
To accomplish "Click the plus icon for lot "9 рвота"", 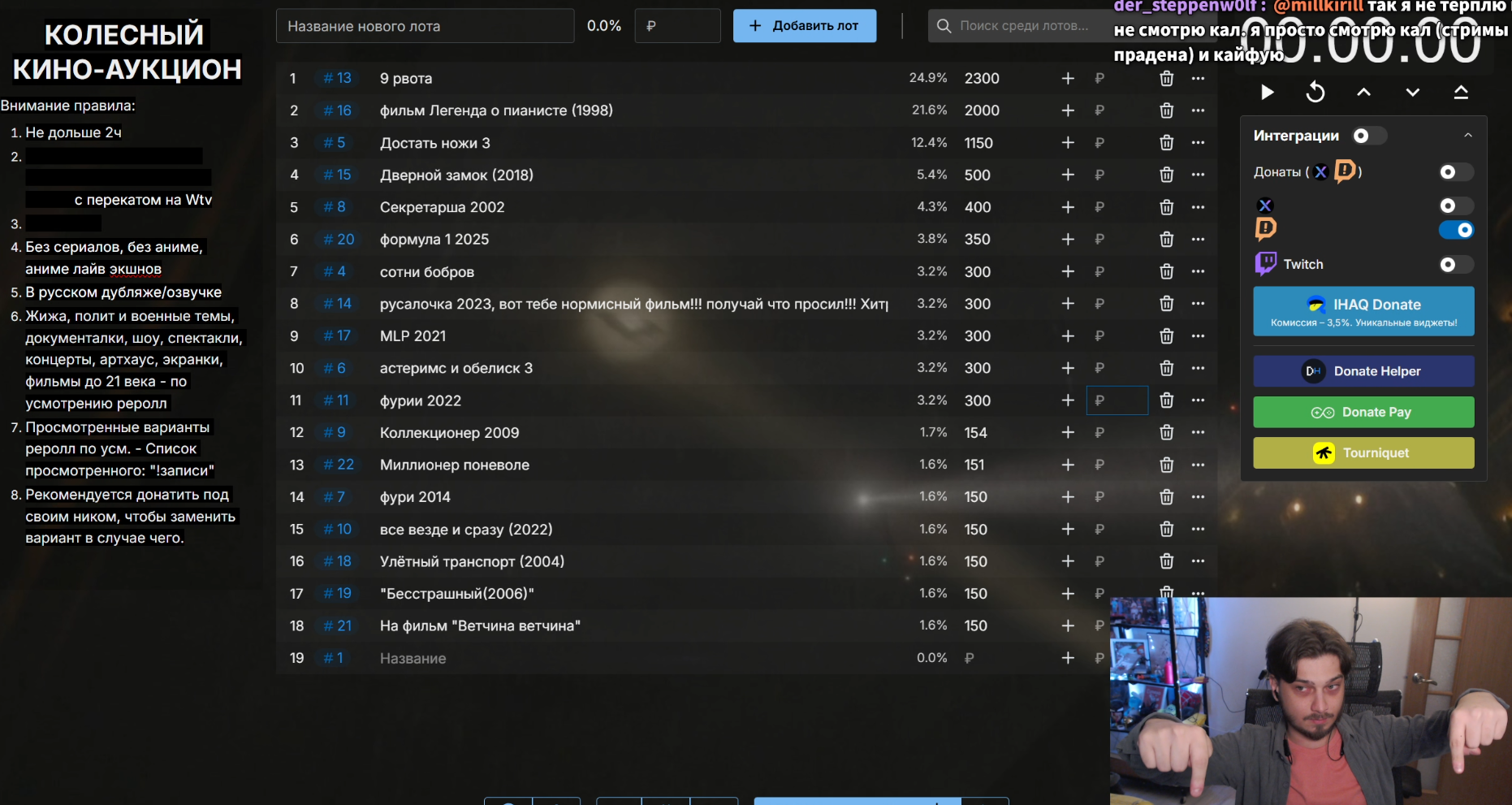I will (x=1068, y=78).
